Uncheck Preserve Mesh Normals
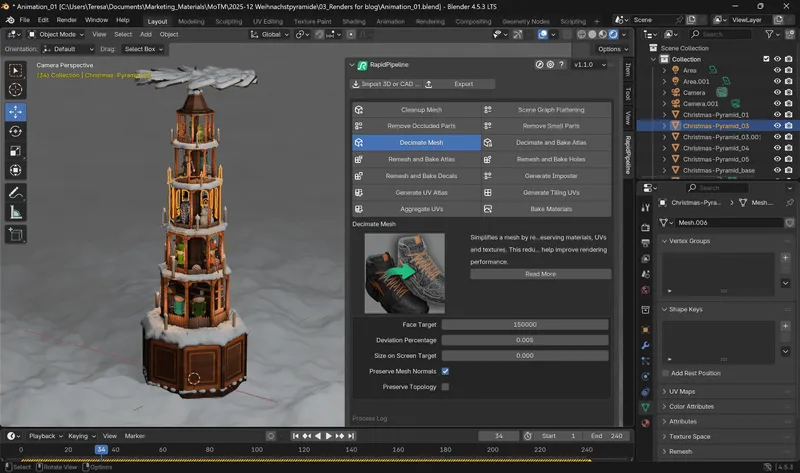 click(x=445, y=371)
